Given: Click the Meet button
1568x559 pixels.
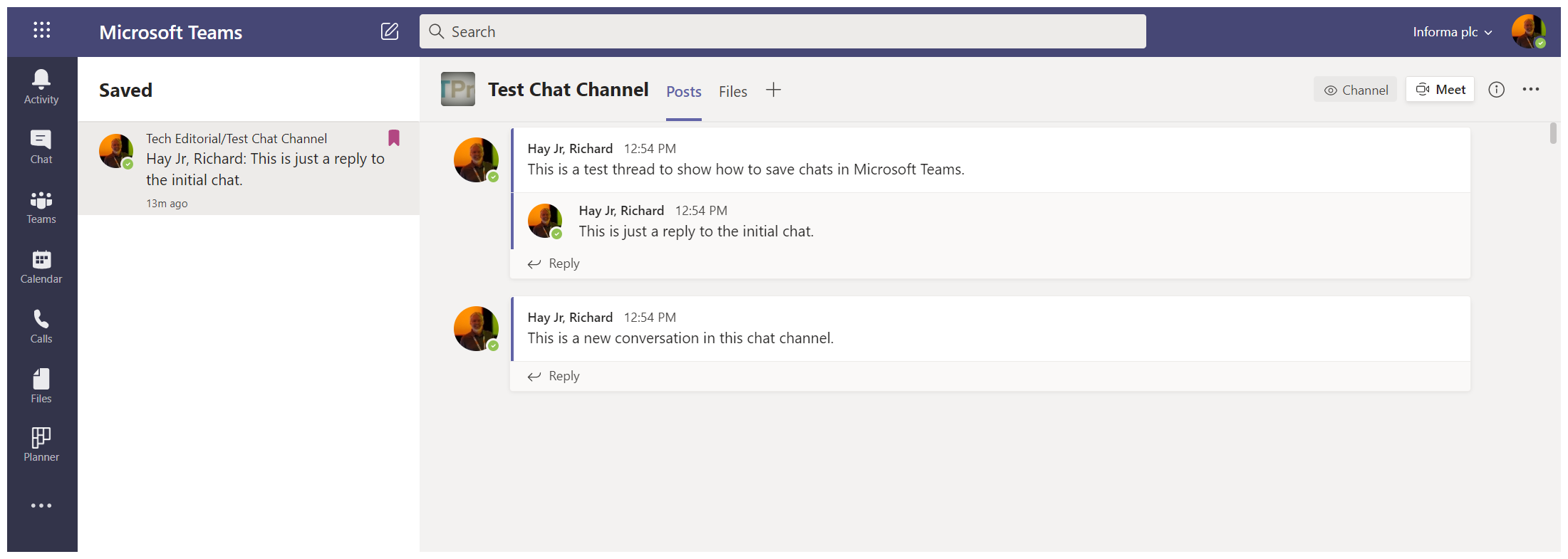Looking at the screenshot, I should (1440, 90).
